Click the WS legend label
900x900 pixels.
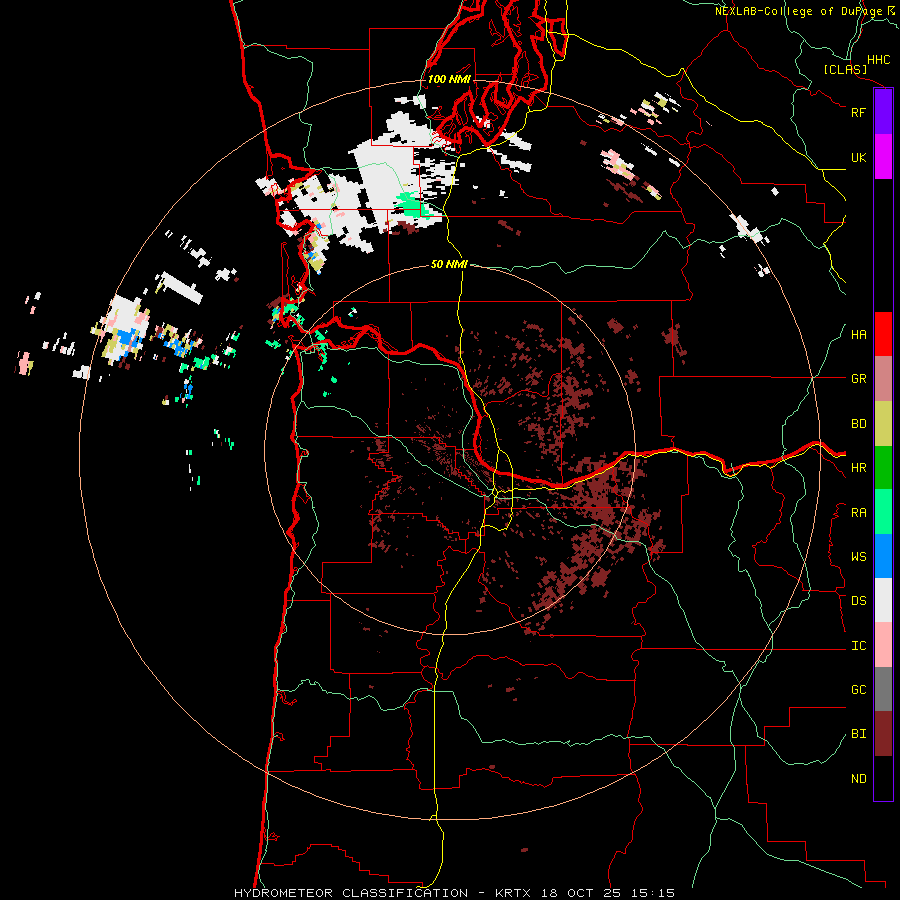click(858, 557)
